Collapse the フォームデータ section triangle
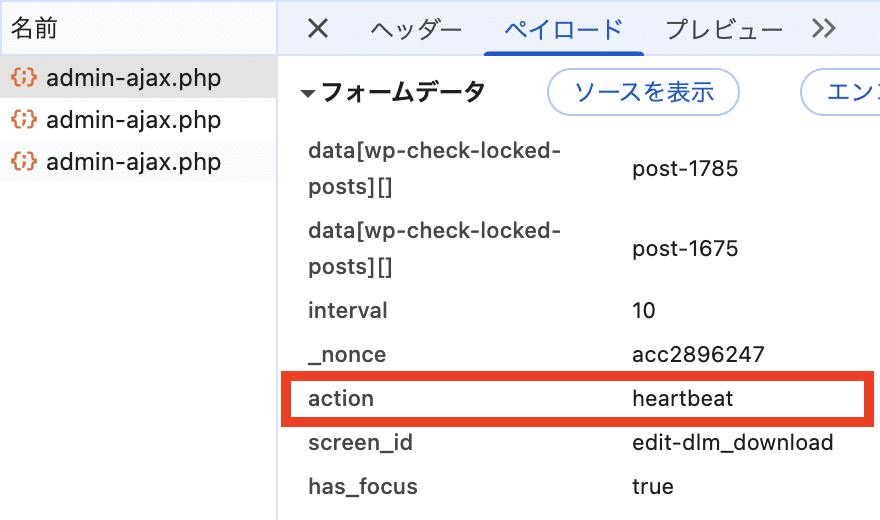Image resolution: width=880 pixels, height=520 pixels. tap(308, 94)
